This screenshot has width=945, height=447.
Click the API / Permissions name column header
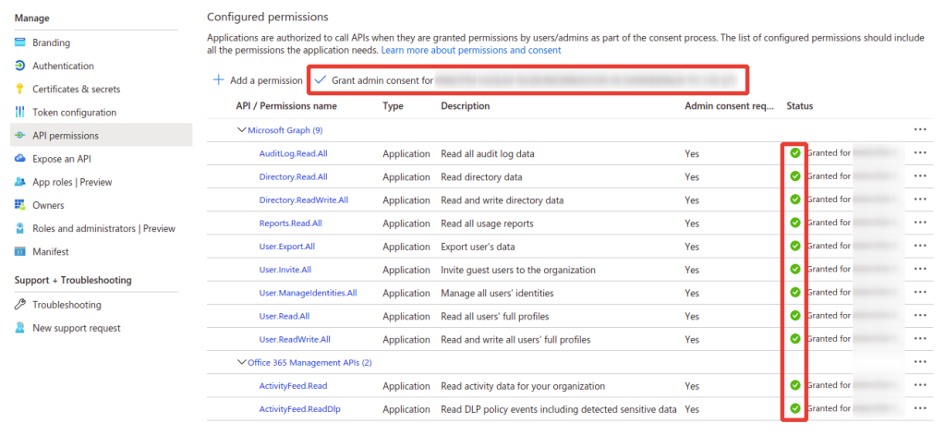point(286,106)
